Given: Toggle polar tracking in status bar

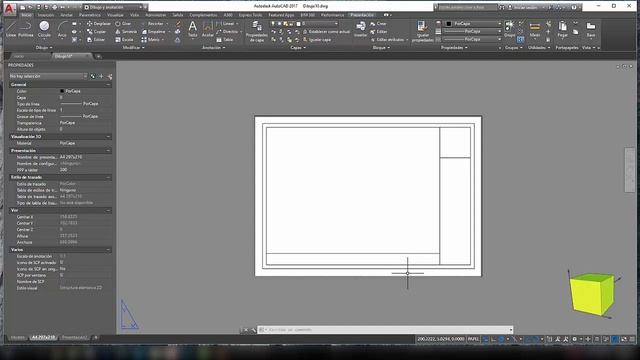Looking at the screenshot, I should tap(501, 339).
